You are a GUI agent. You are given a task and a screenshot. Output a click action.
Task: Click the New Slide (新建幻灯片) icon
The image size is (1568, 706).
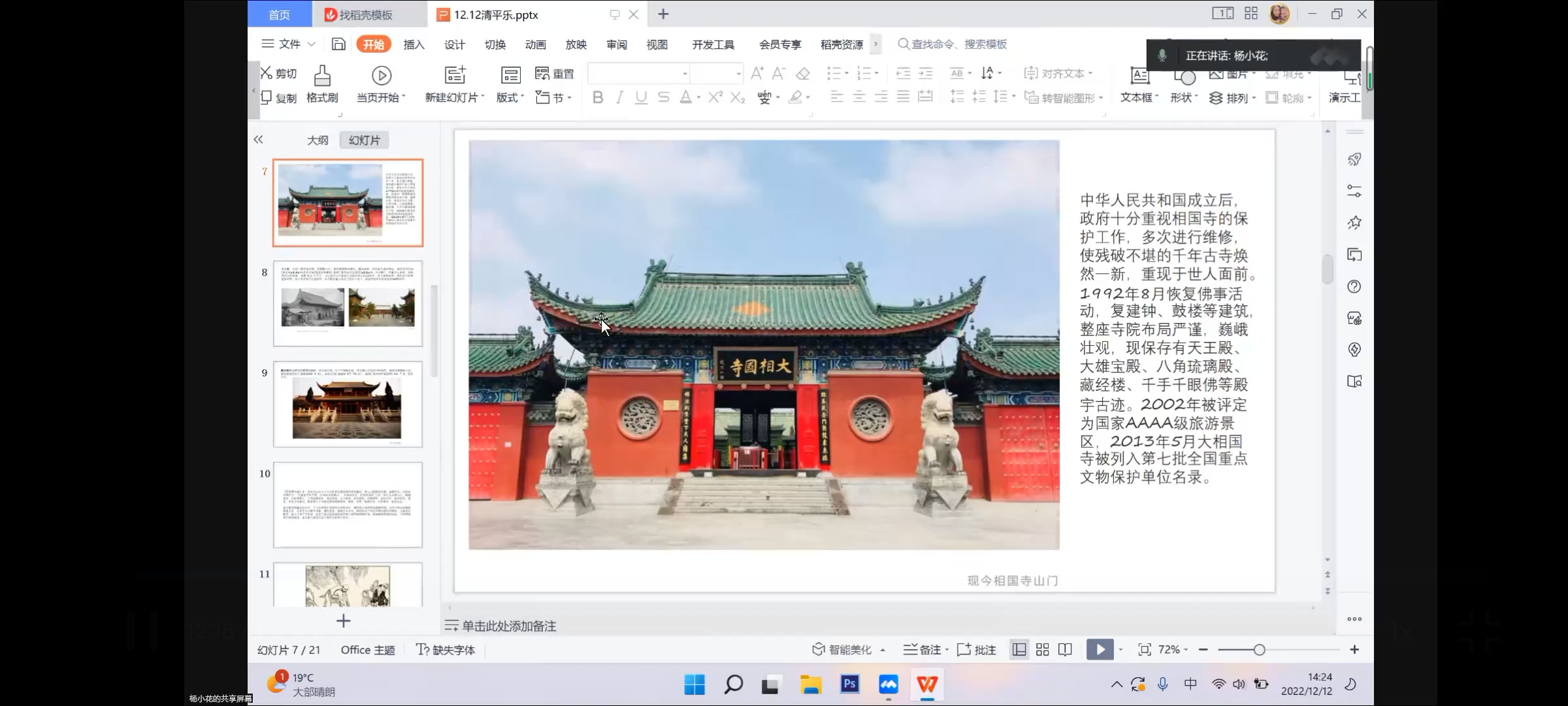(x=455, y=75)
